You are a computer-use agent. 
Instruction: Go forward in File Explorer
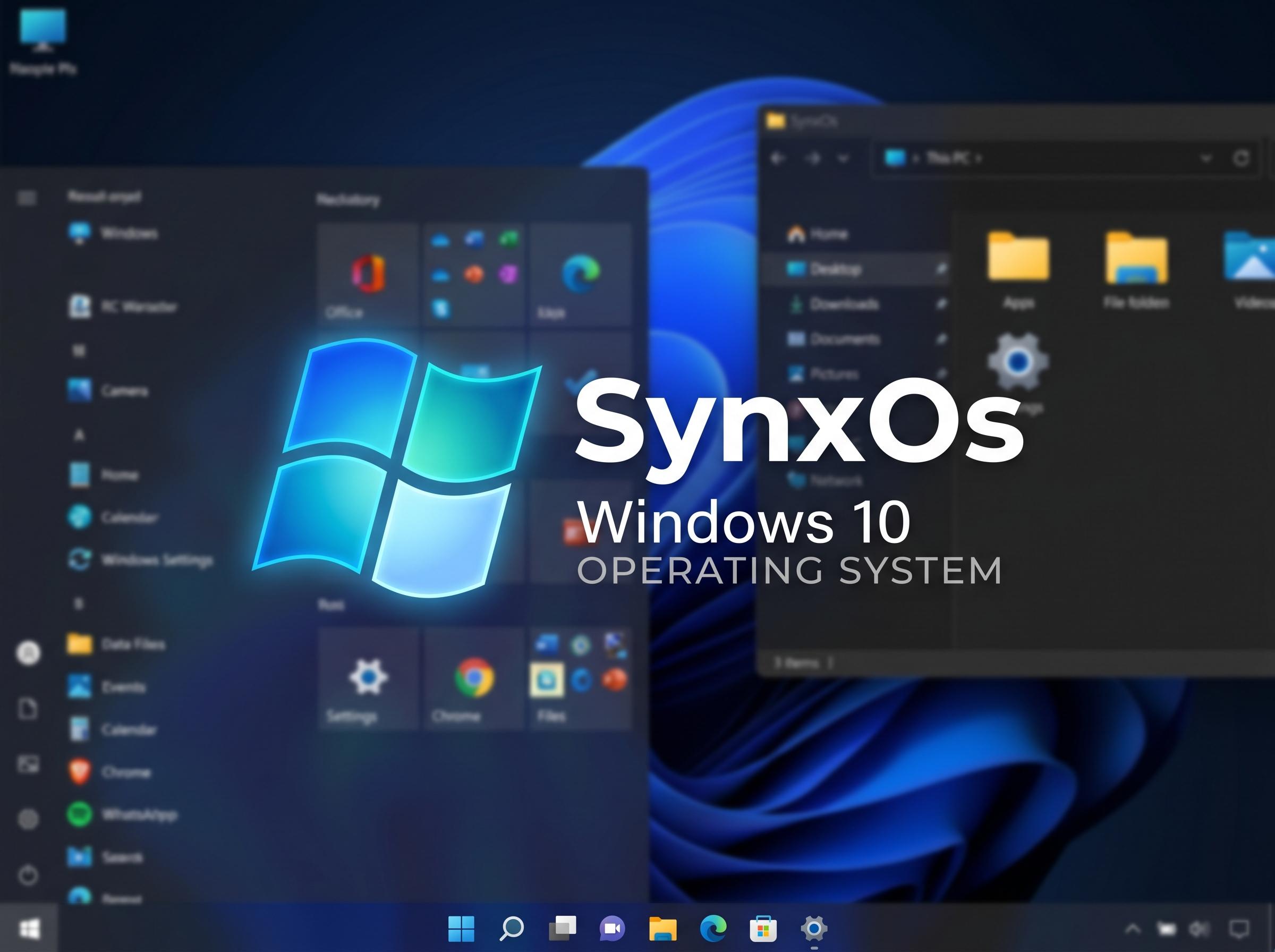pos(813,158)
